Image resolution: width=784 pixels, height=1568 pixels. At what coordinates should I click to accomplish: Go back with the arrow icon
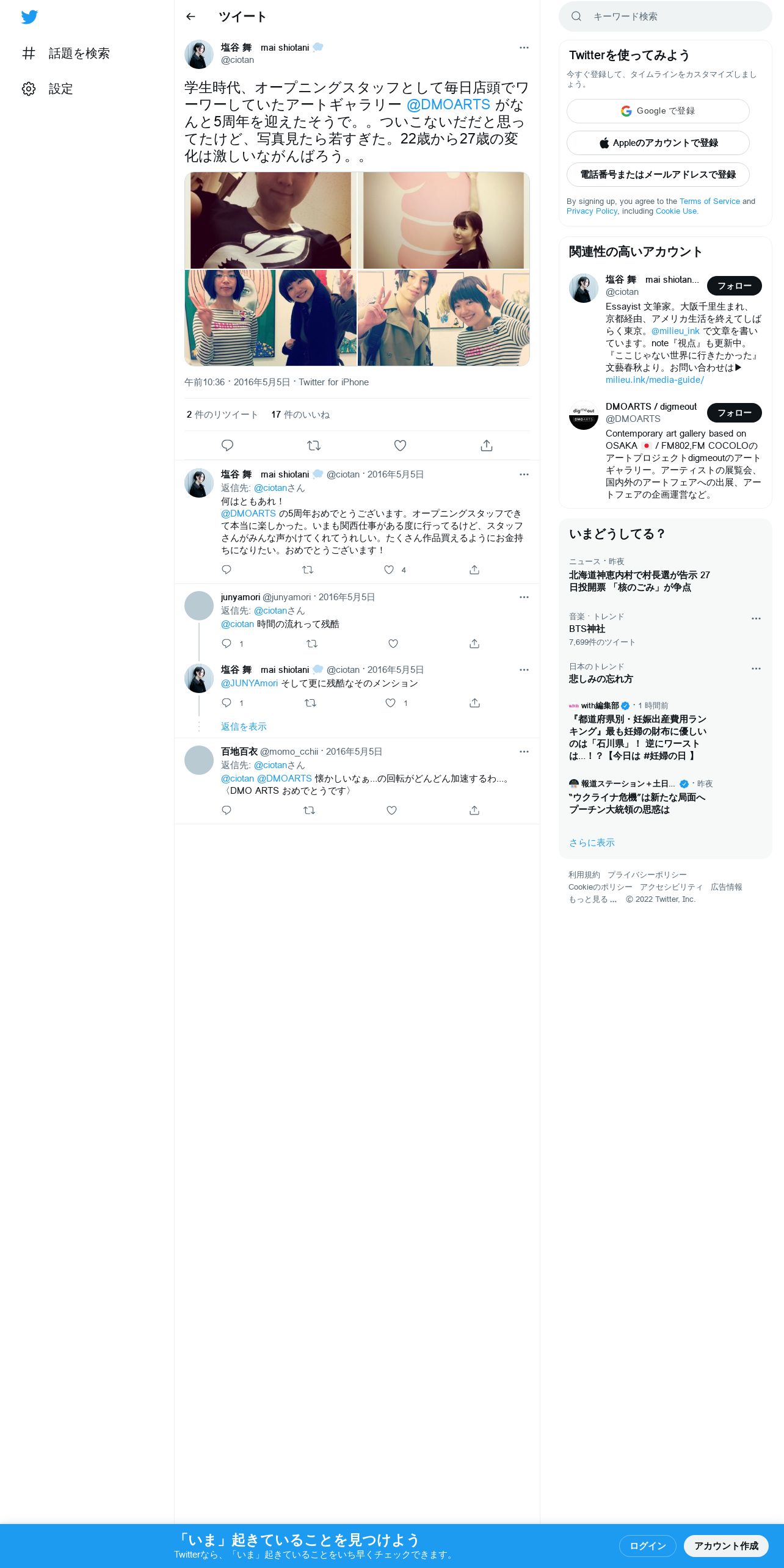point(191,16)
